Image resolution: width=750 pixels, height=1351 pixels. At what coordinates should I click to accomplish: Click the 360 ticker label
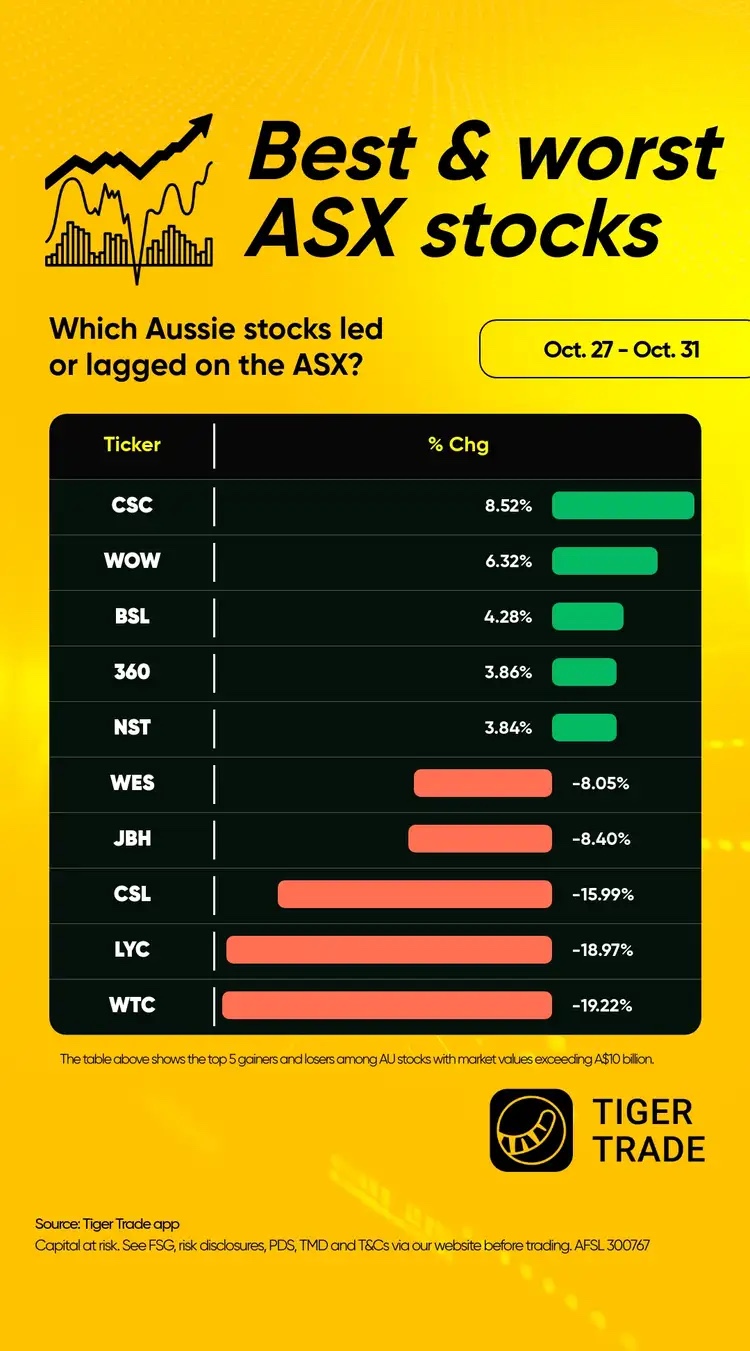132,671
